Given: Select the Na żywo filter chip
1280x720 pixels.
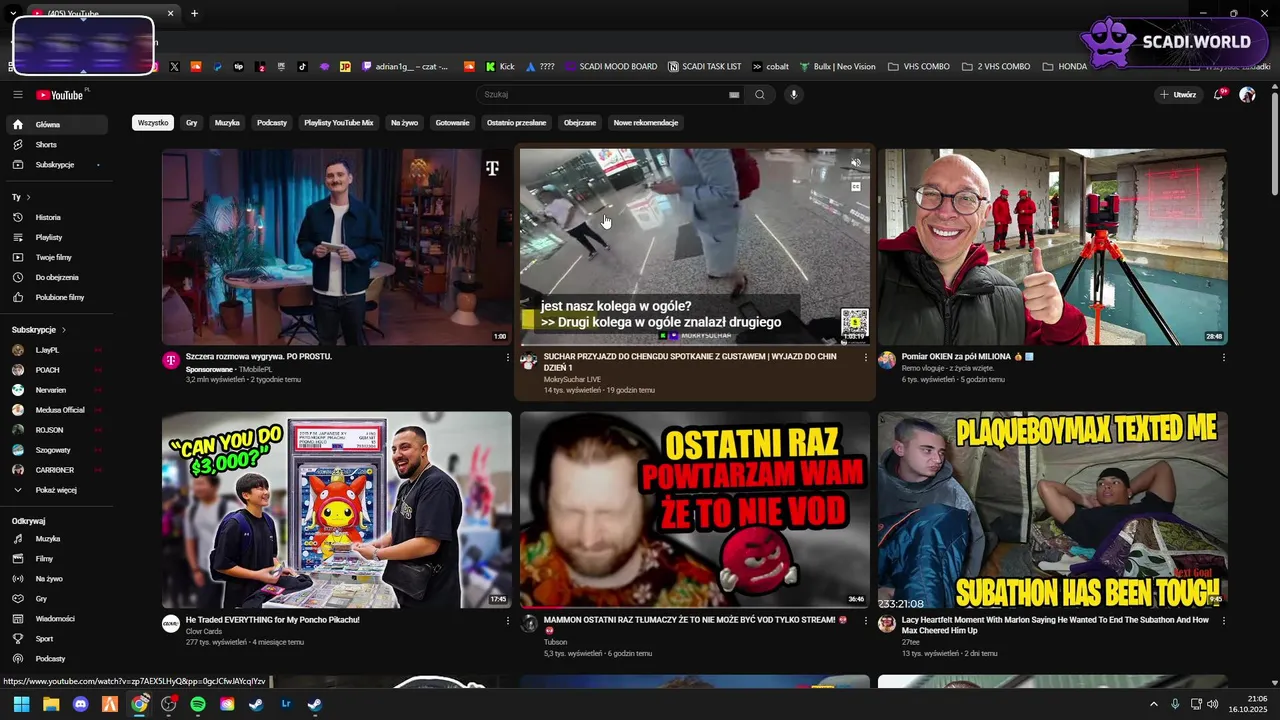Looking at the screenshot, I should [405, 123].
